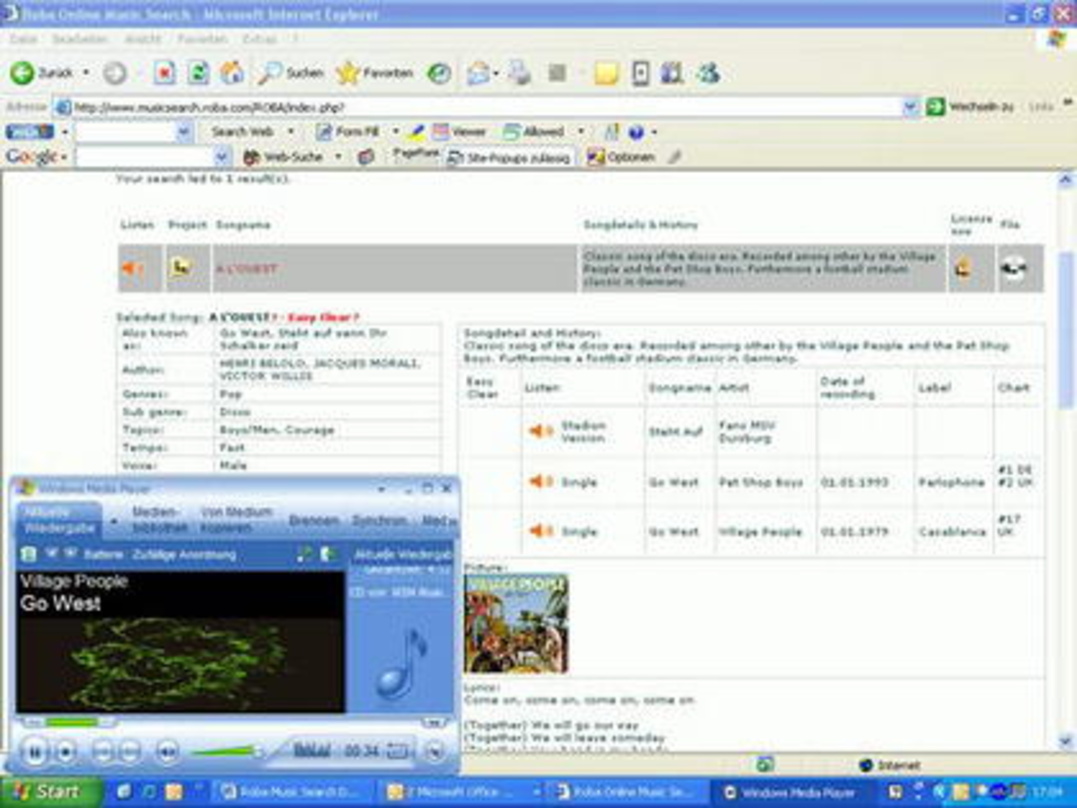Play the Pet Shop Boys Single speaker icon
Screen dimensions: 1077x808
[x=541, y=482]
